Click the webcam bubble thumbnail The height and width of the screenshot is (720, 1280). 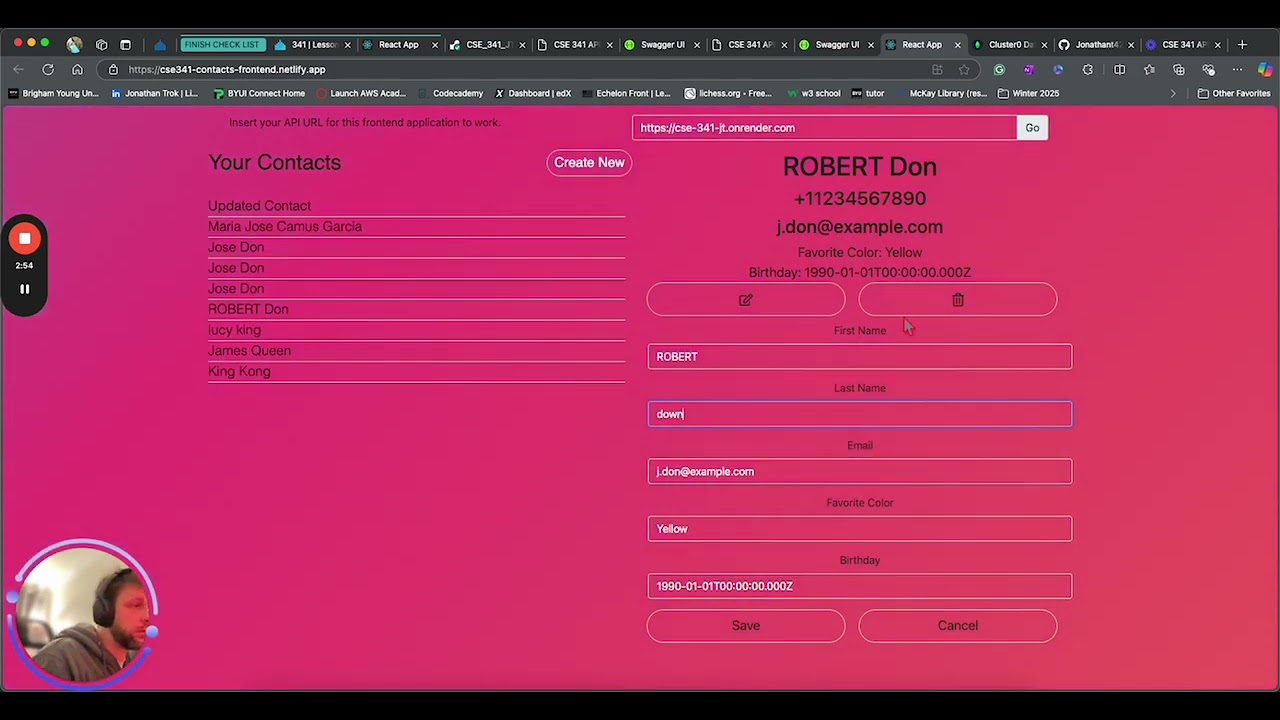84,614
